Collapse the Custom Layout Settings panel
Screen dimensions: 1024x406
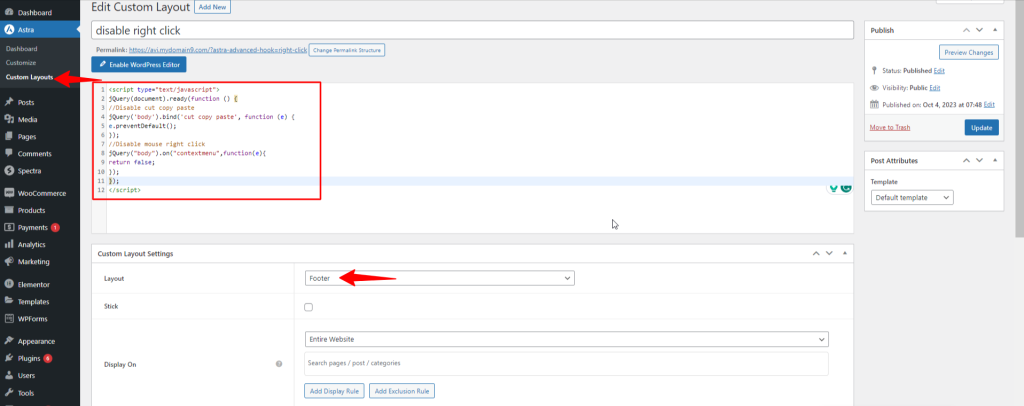click(x=844, y=253)
